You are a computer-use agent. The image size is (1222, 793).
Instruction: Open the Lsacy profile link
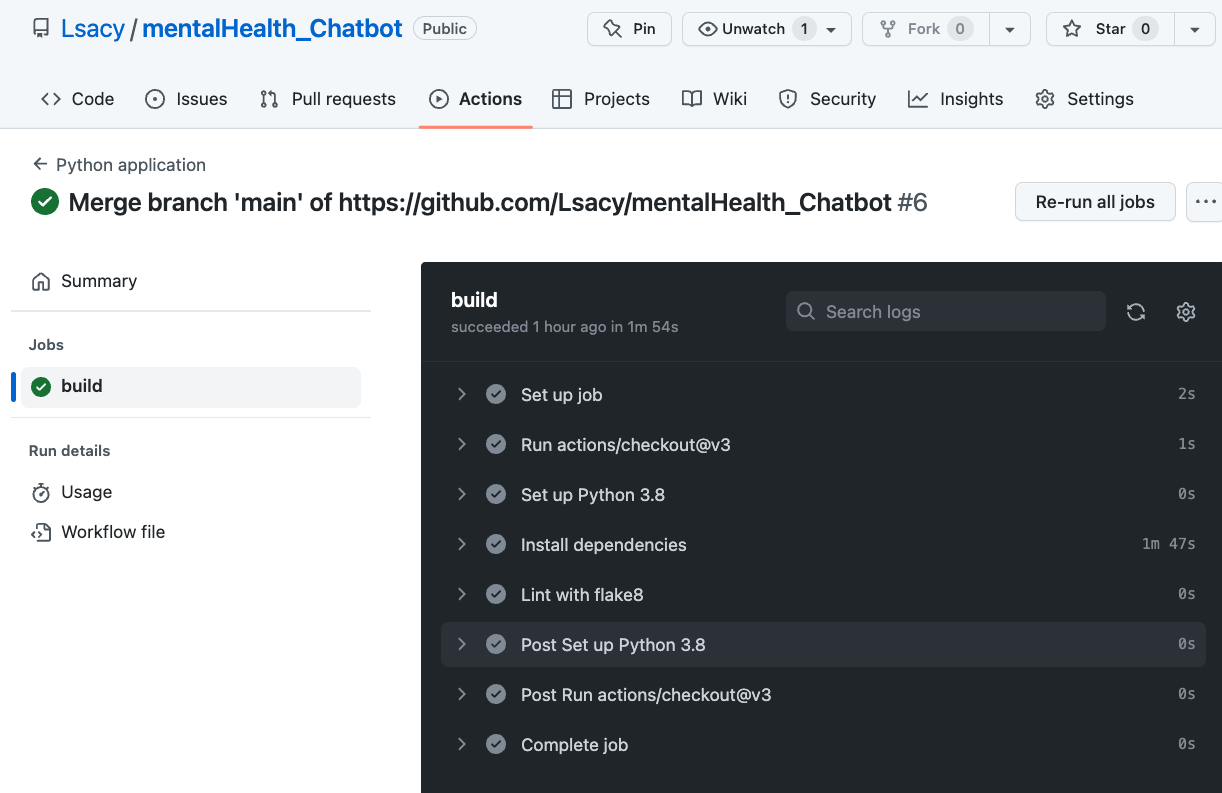click(x=92, y=28)
